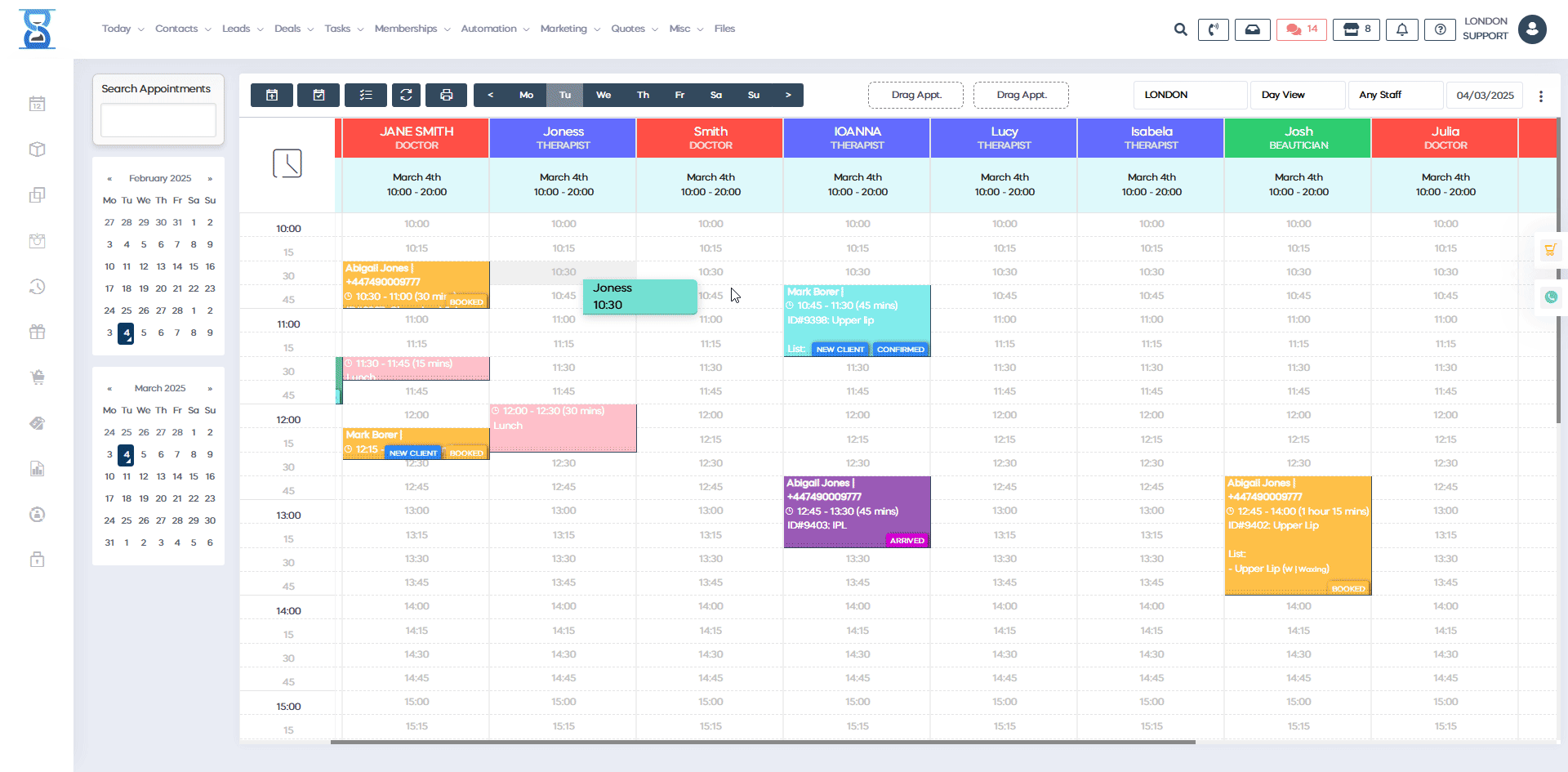Screen dimensions: 1568x772
Task: Open the appointment list view icon
Action: point(366,95)
